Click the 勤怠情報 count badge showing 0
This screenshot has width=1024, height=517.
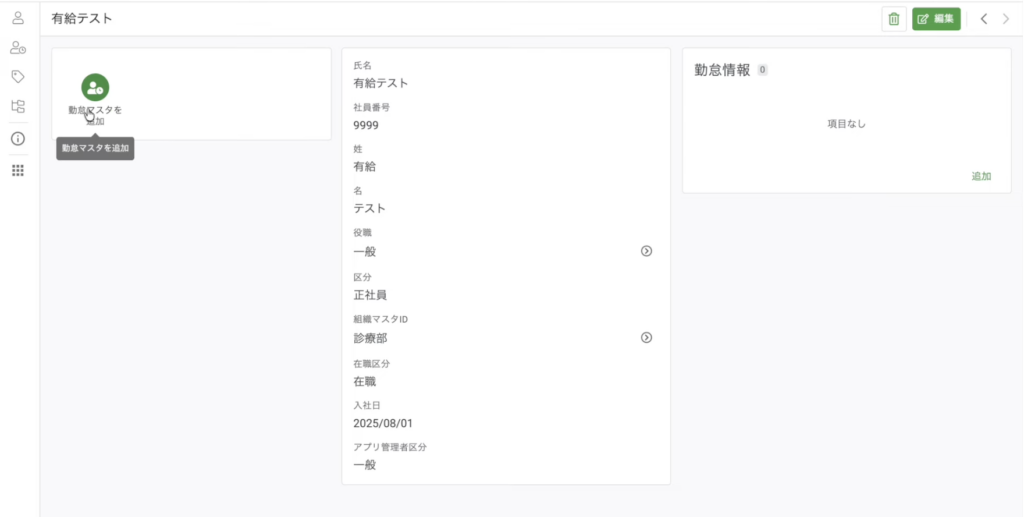pyautogui.click(x=762, y=70)
